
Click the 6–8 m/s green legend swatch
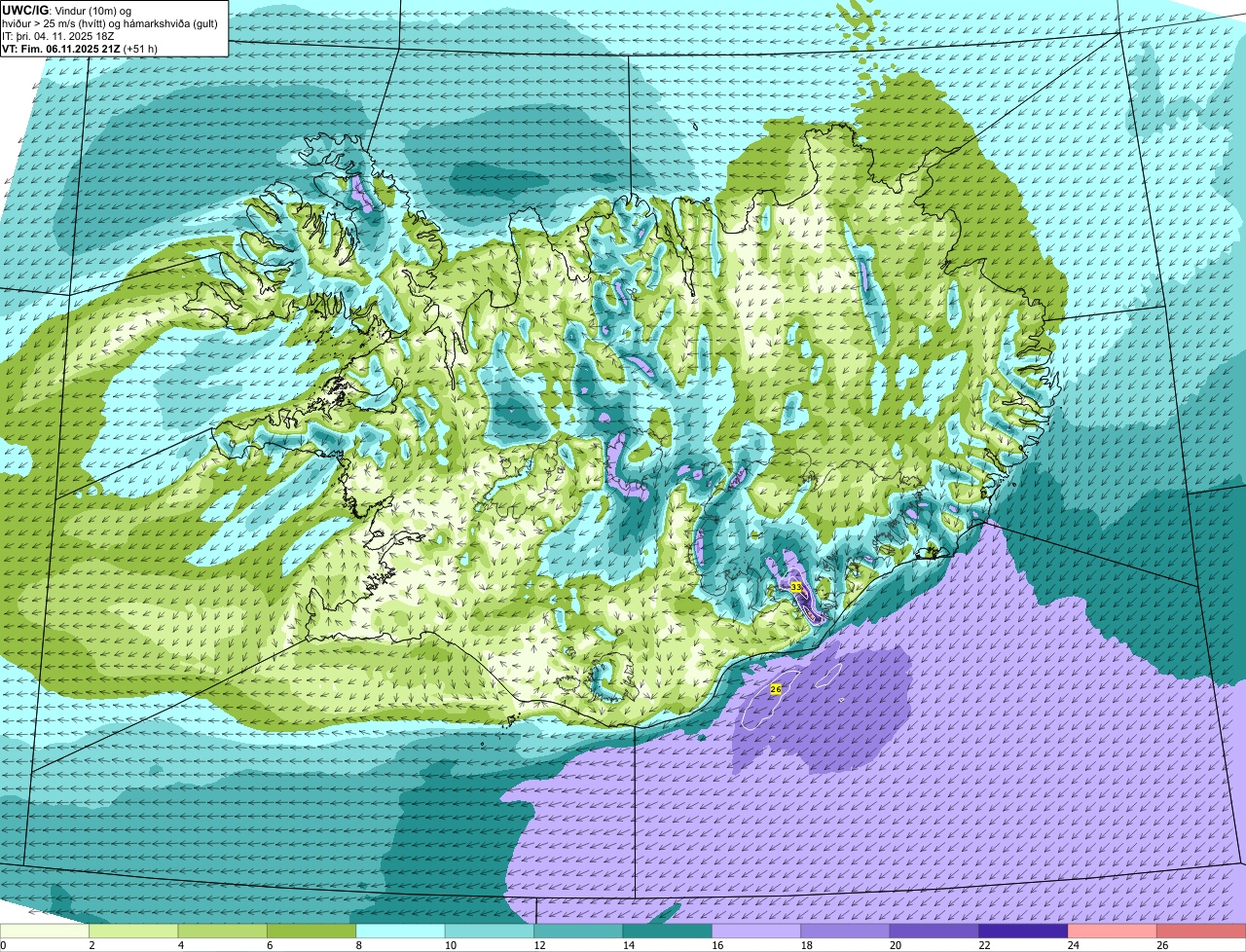click(x=311, y=932)
